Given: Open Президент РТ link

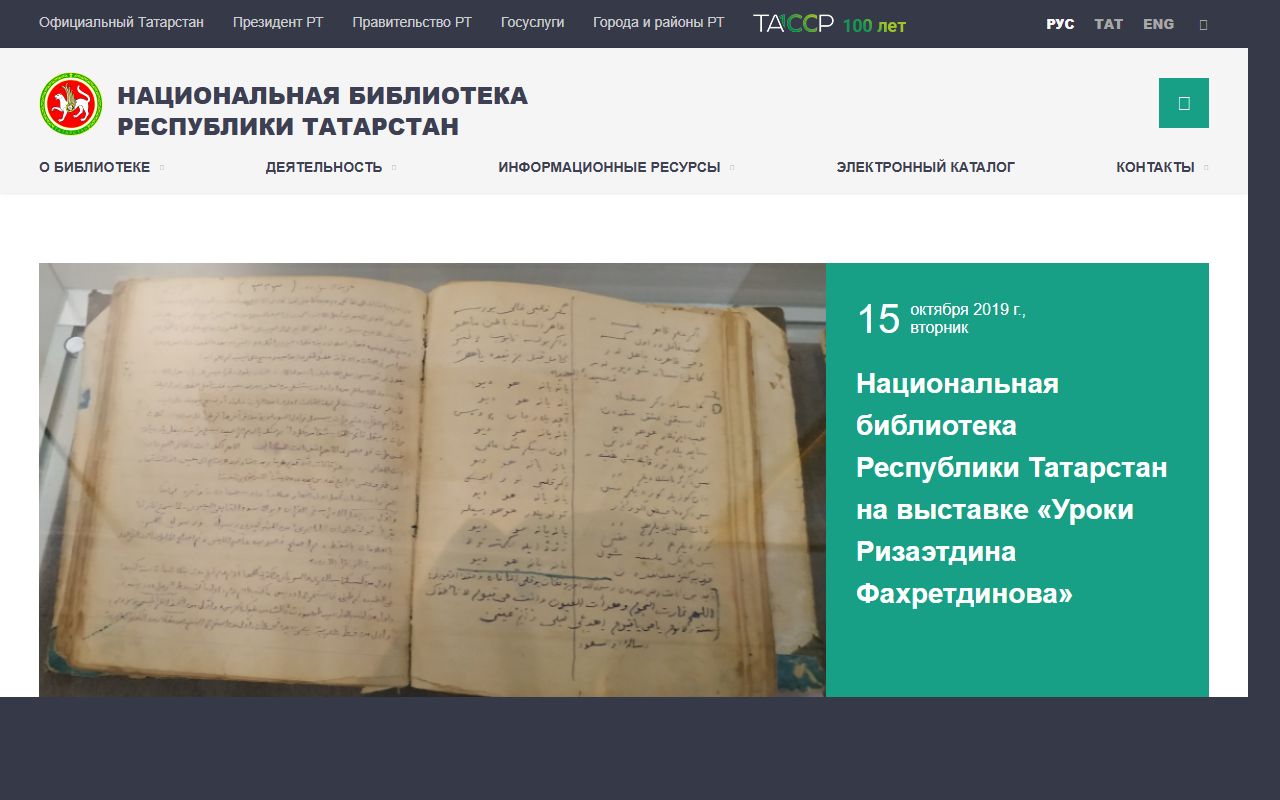Looking at the screenshot, I should 278,23.
